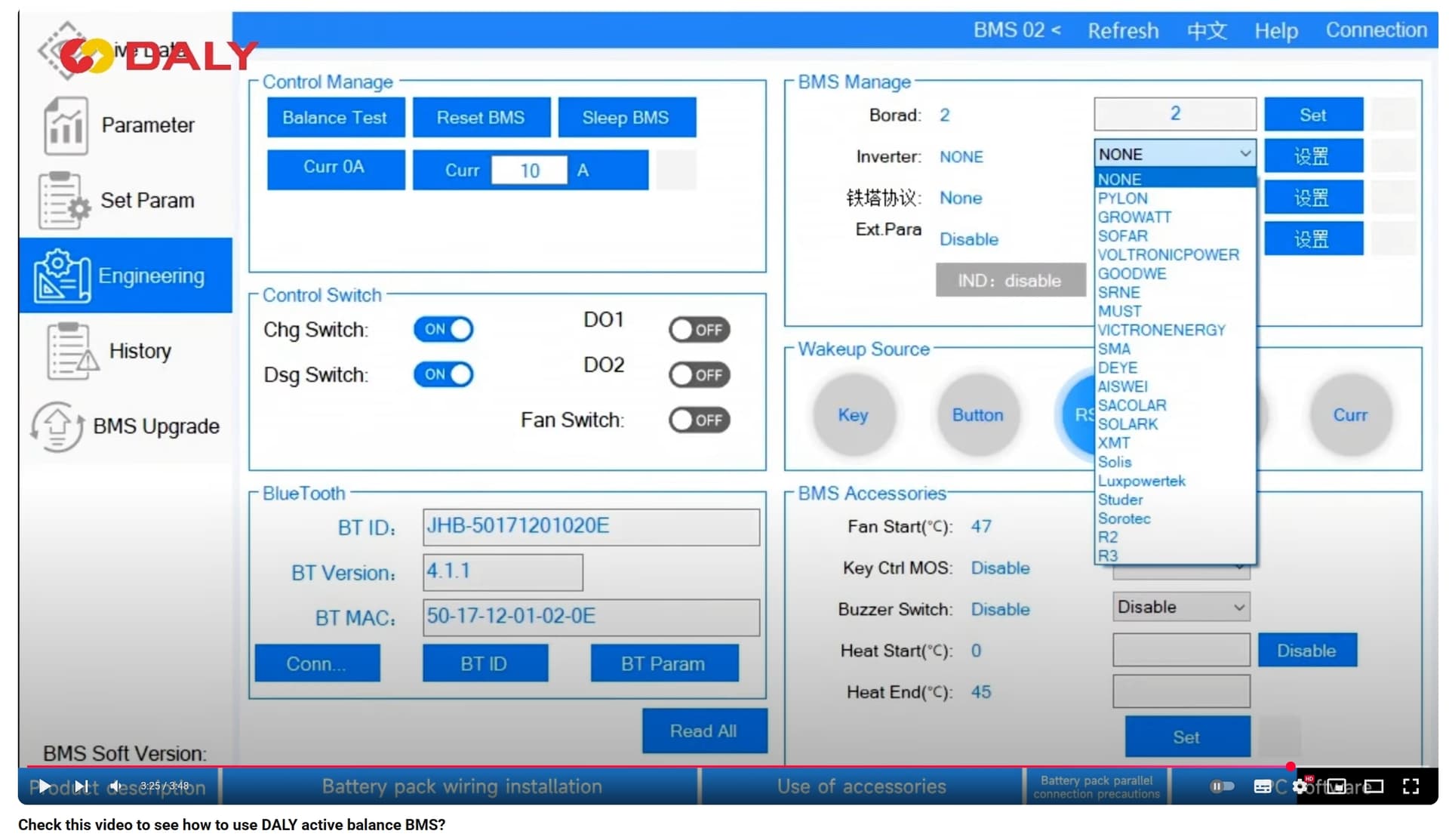Collapse the Inverter dropdown showing NONE
Screen dimensions: 1449x840
pyautogui.click(x=1174, y=154)
